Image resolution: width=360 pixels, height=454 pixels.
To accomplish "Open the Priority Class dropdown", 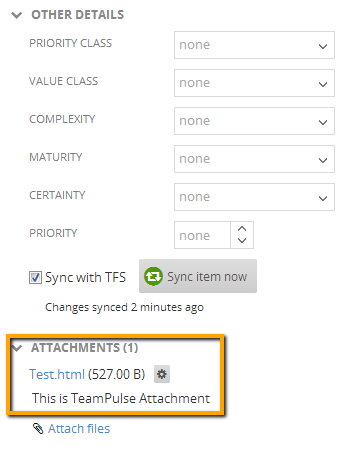I will coord(254,45).
